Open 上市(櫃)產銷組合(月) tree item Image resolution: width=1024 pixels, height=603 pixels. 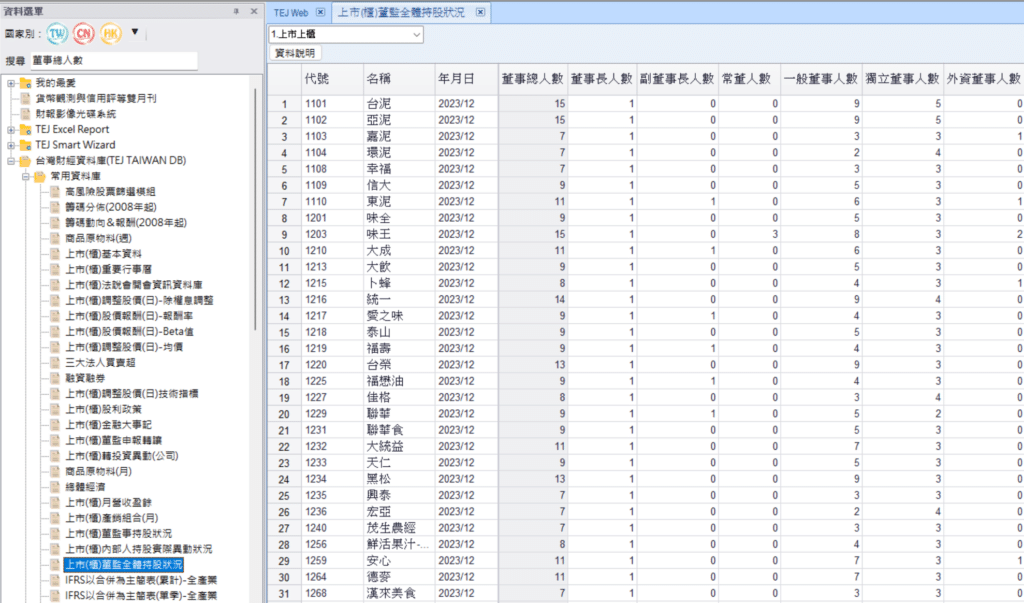112,518
